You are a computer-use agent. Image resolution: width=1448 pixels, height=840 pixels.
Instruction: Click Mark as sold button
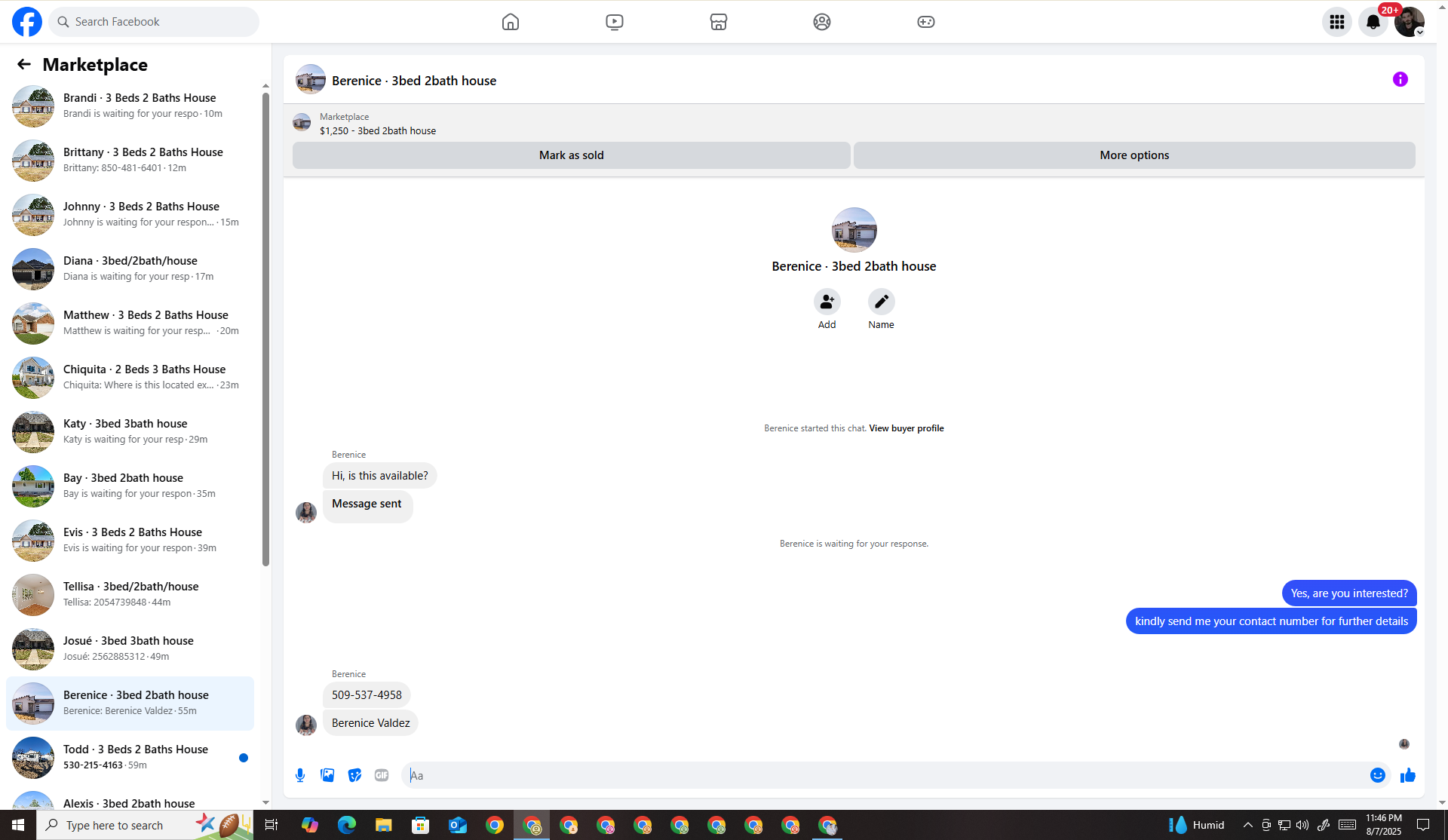[571, 155]
